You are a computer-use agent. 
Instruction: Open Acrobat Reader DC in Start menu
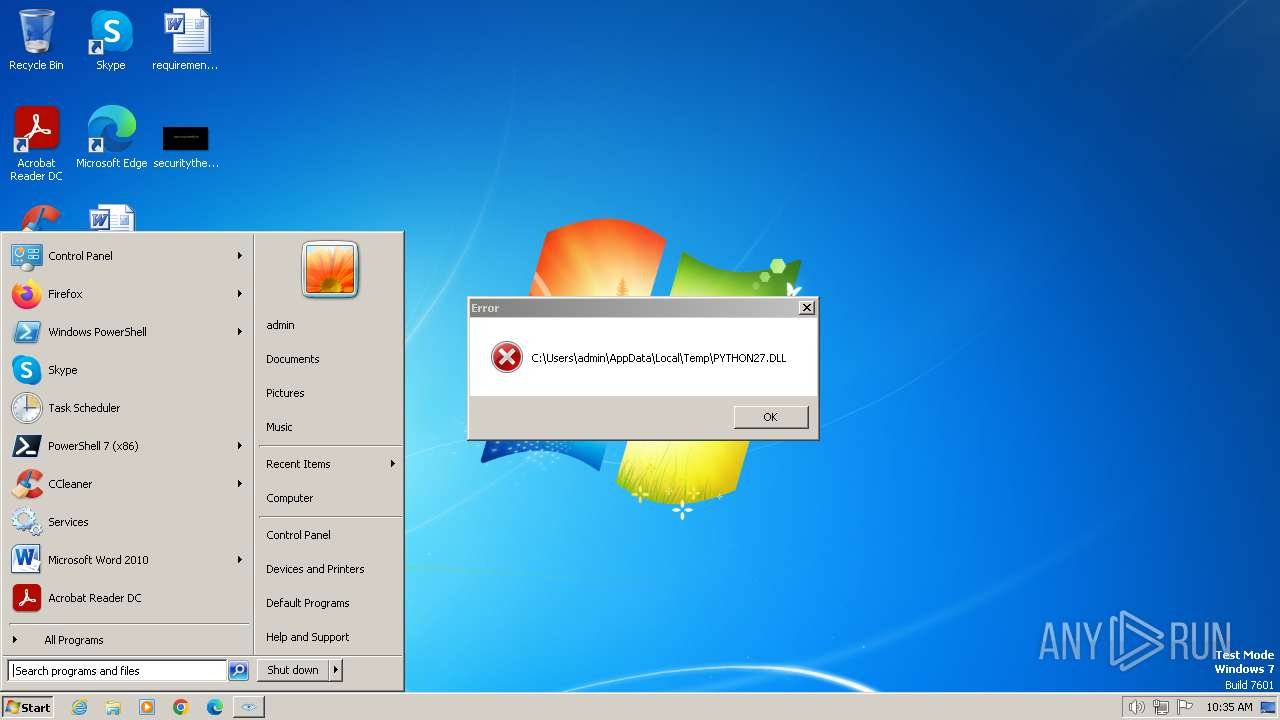pos(127,598)
